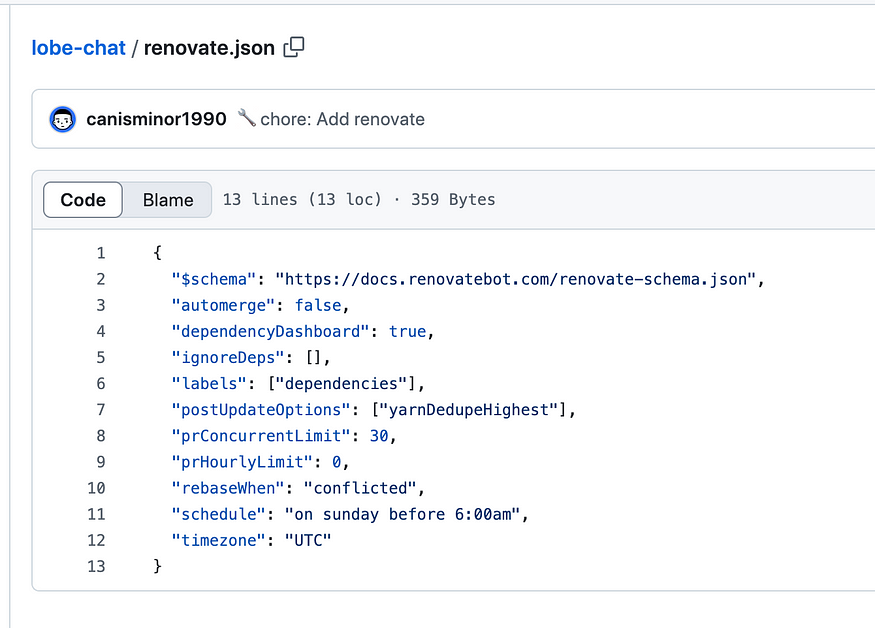Screen dimensions: 875x628
Task: Select line number 11
Action: click(x=96, y=514)
